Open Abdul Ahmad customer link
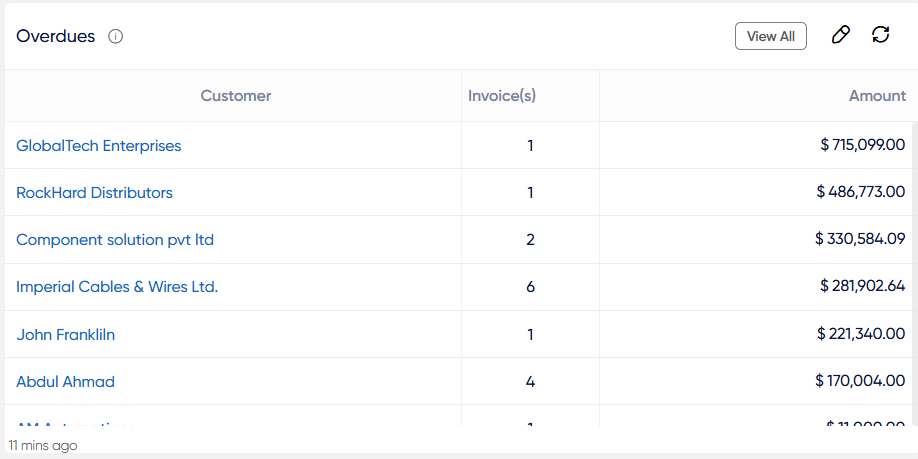918x459 pixels. pos(66,382)
